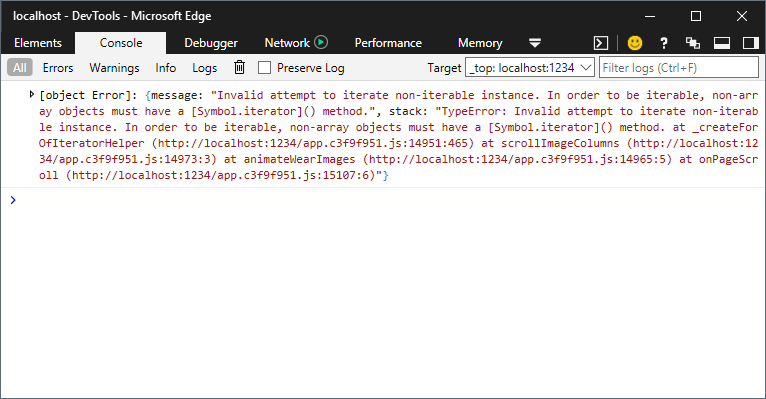The width and height of the screenshot is (766, 399).
Task: Enable the Preserve Log checkbox
Action: click(x=264, y=67)
